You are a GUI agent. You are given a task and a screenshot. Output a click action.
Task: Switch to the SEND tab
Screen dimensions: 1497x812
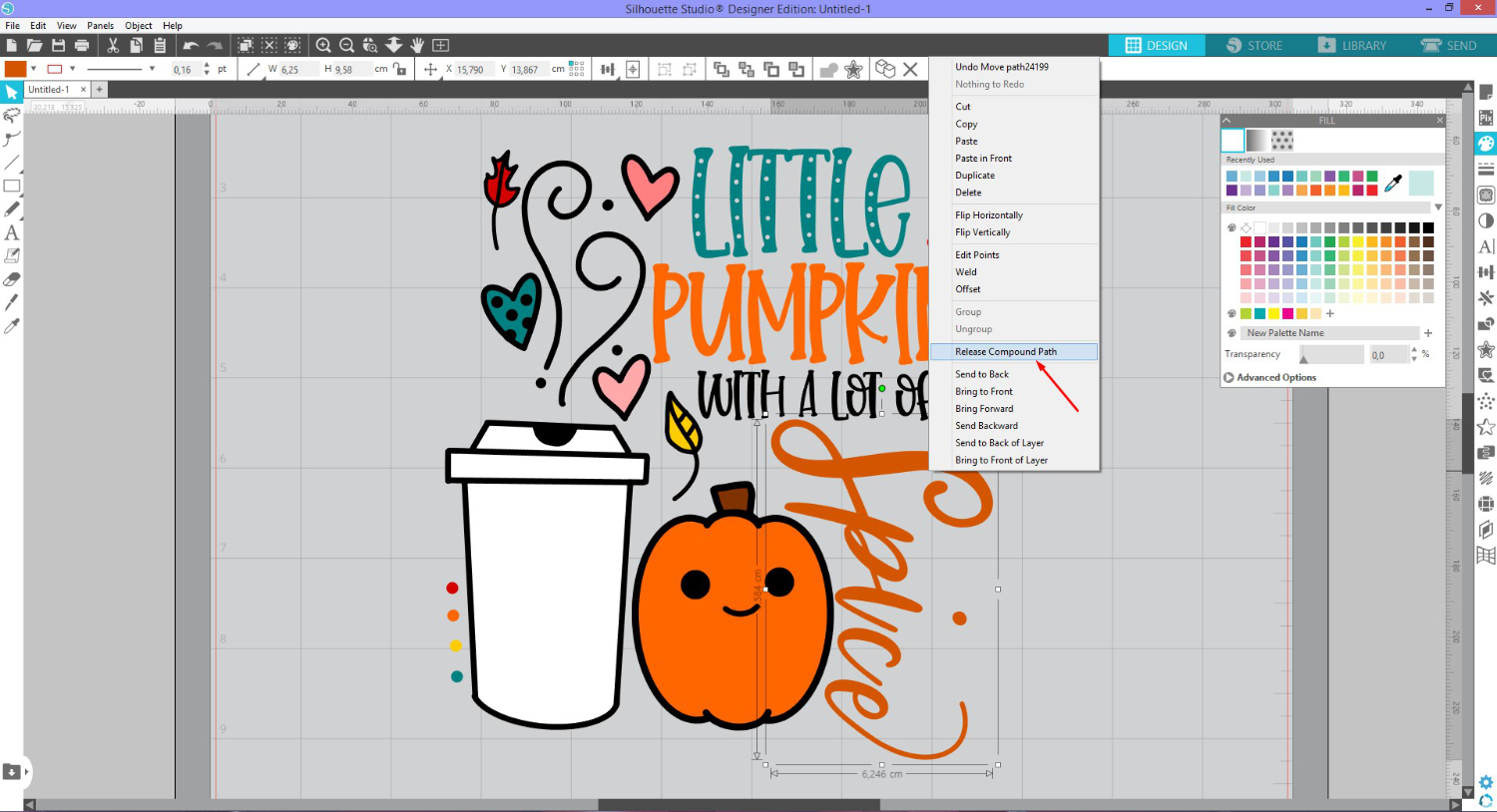tap(1448, 45)
